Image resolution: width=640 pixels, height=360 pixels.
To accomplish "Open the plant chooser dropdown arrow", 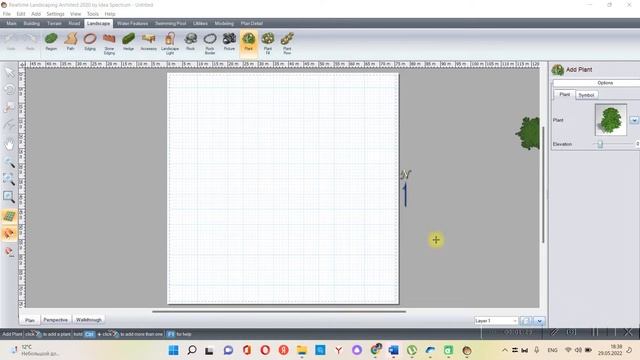I will click(634, 120).
